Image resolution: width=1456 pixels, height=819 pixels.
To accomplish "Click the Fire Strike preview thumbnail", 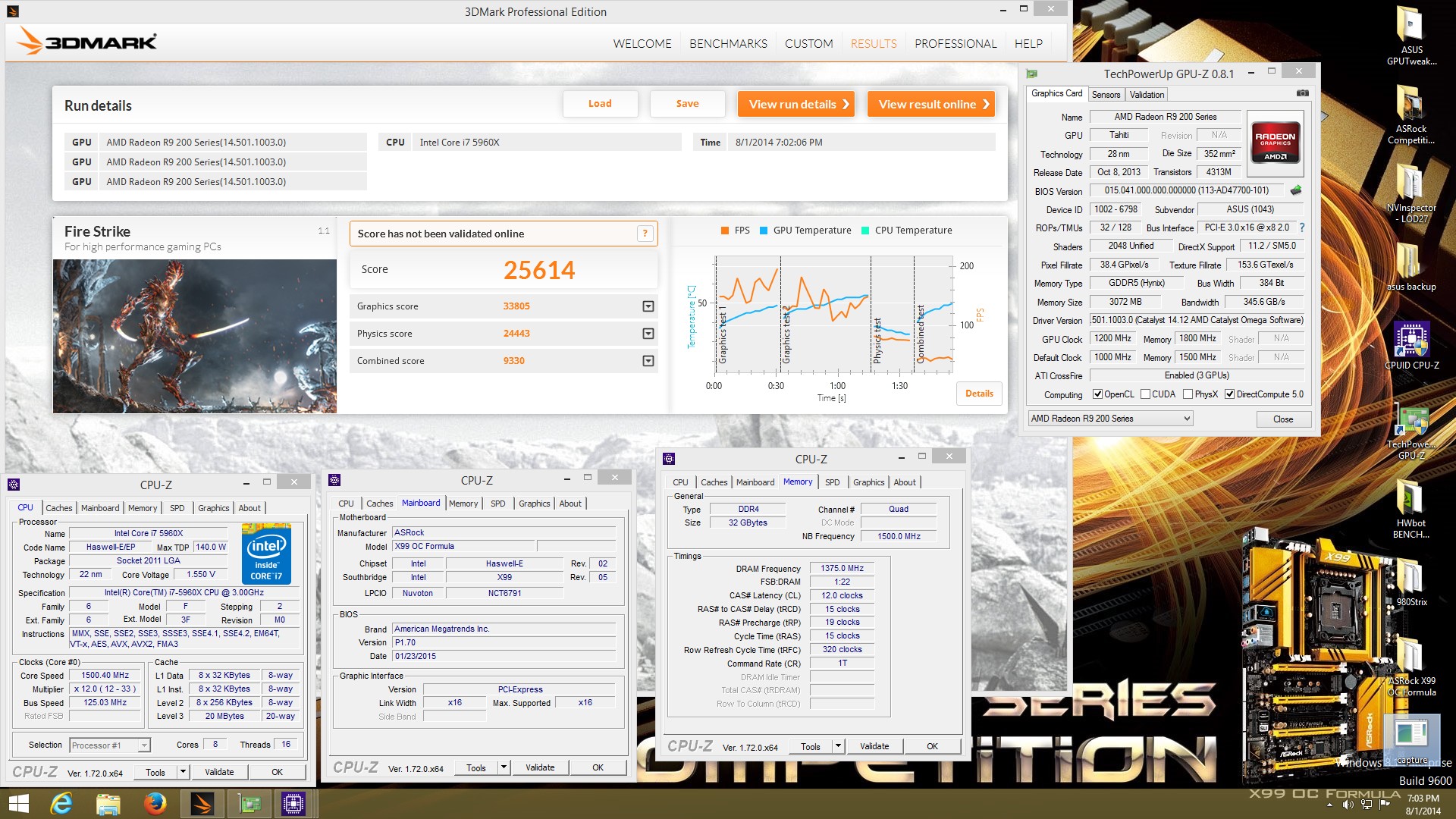I will (195, 336).
